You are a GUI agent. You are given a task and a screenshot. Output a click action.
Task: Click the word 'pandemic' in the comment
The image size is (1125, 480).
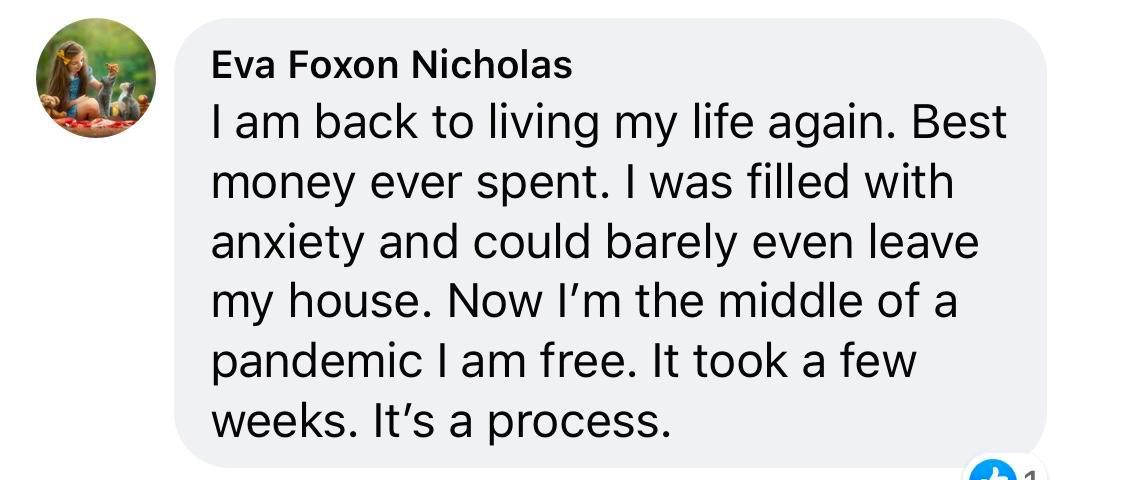pyautogui.click(x=316, y=364)
